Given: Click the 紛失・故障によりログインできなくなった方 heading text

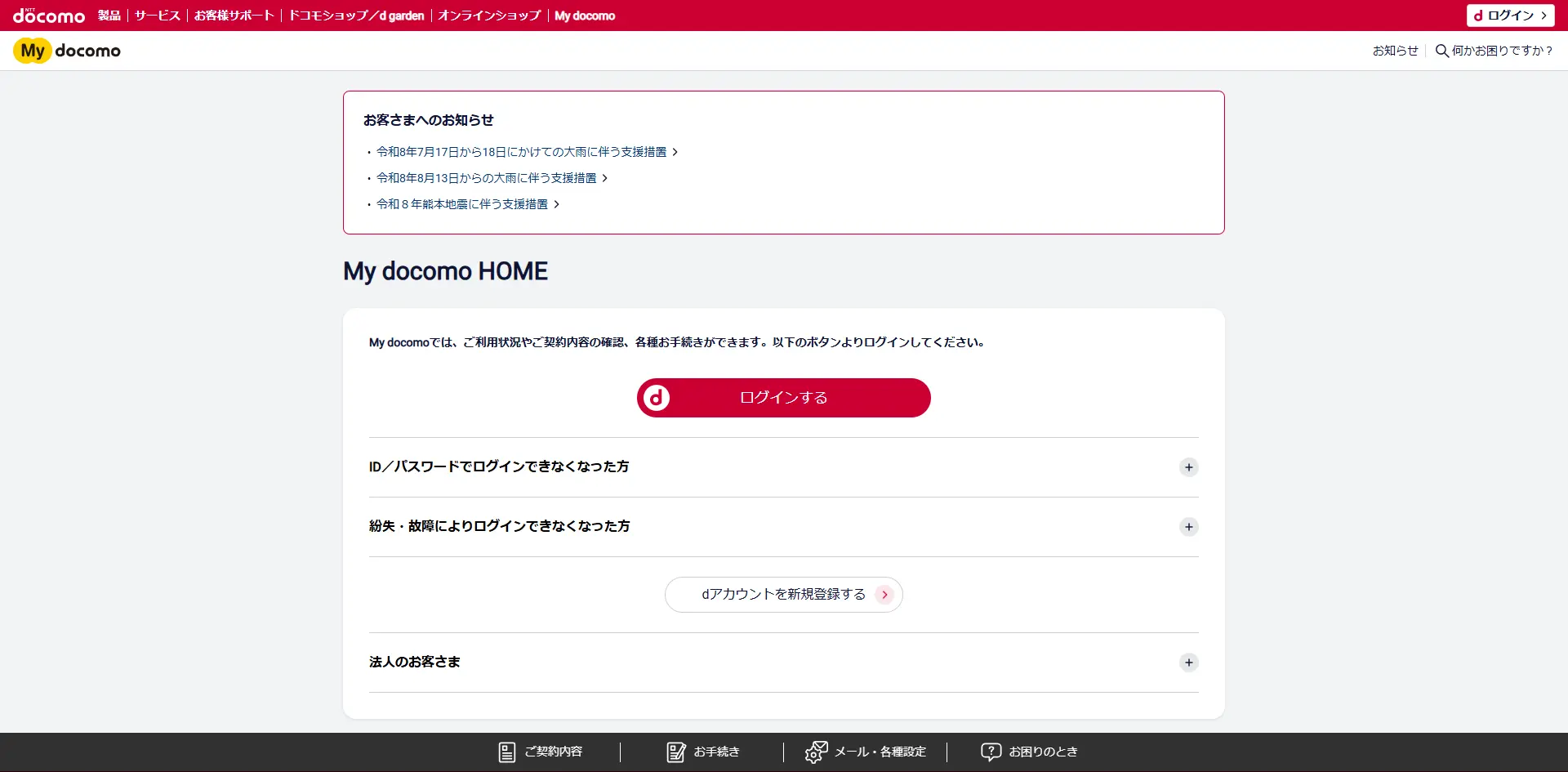Looking at the screenshot, I should click(x=500, y=527).
